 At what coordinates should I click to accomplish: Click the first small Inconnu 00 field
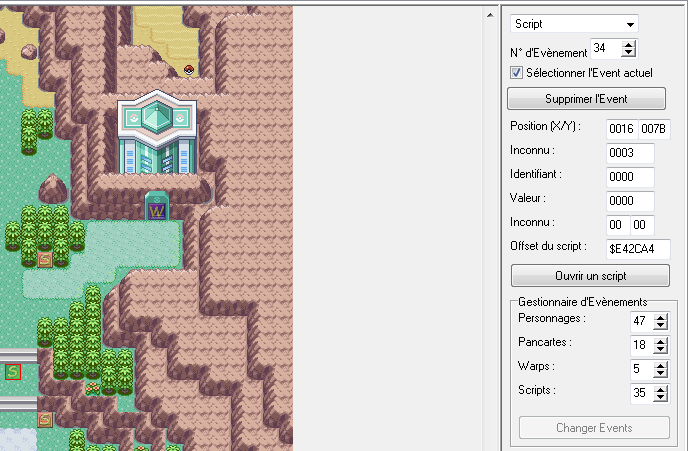[618, 225]
